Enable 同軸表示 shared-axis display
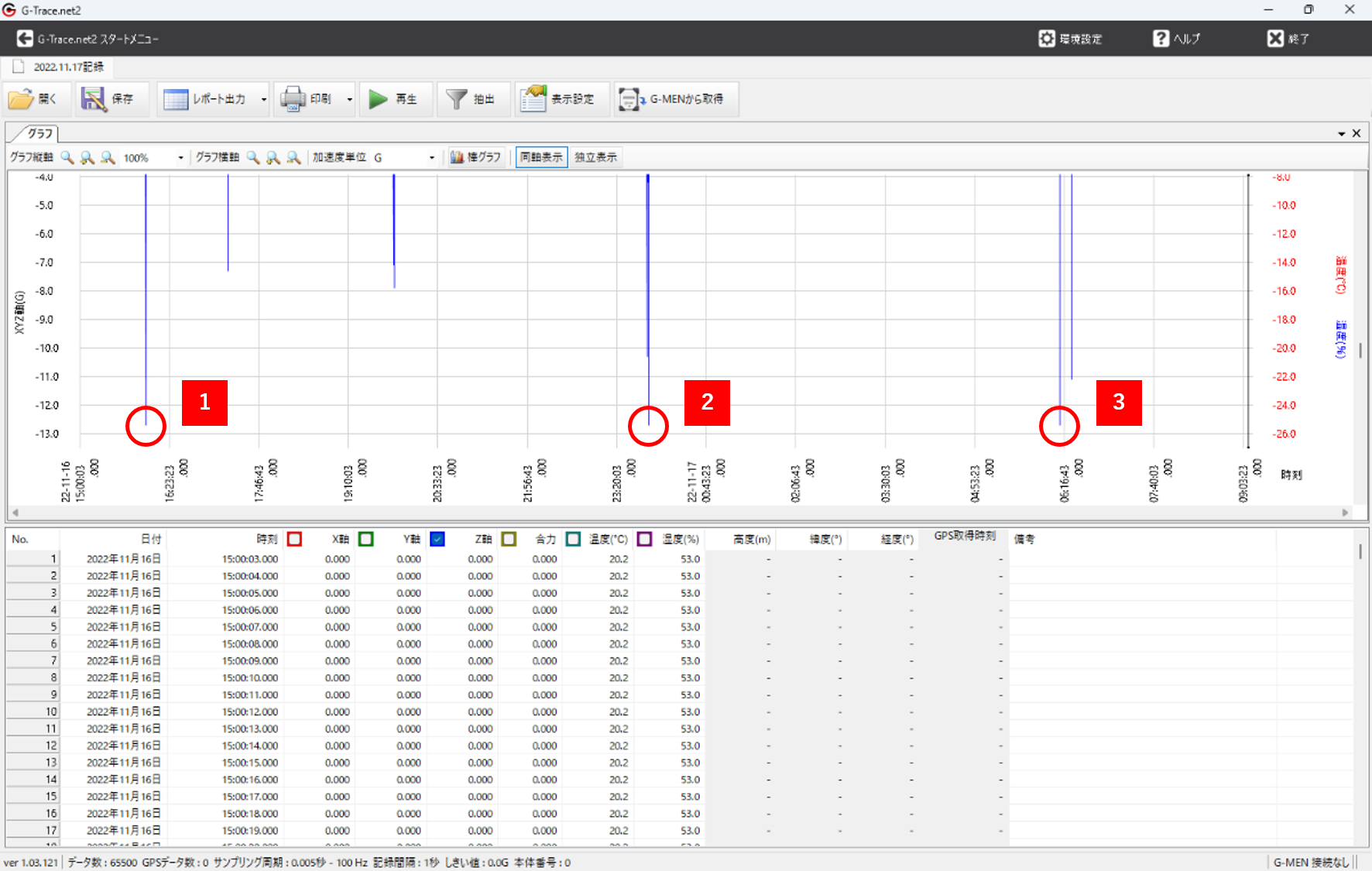This screenshot has height=871, width=1372. coord(541,157)
